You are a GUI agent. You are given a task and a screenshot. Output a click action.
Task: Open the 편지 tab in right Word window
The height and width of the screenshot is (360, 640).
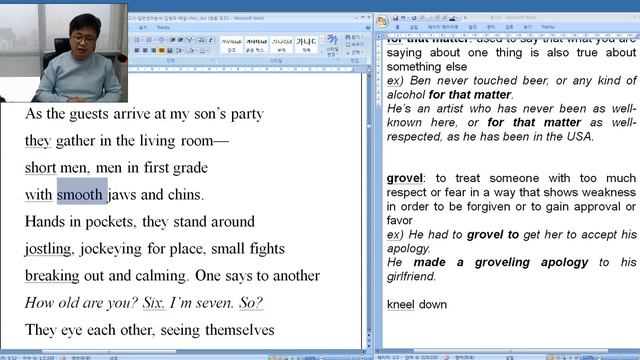(x=491, y=27)
